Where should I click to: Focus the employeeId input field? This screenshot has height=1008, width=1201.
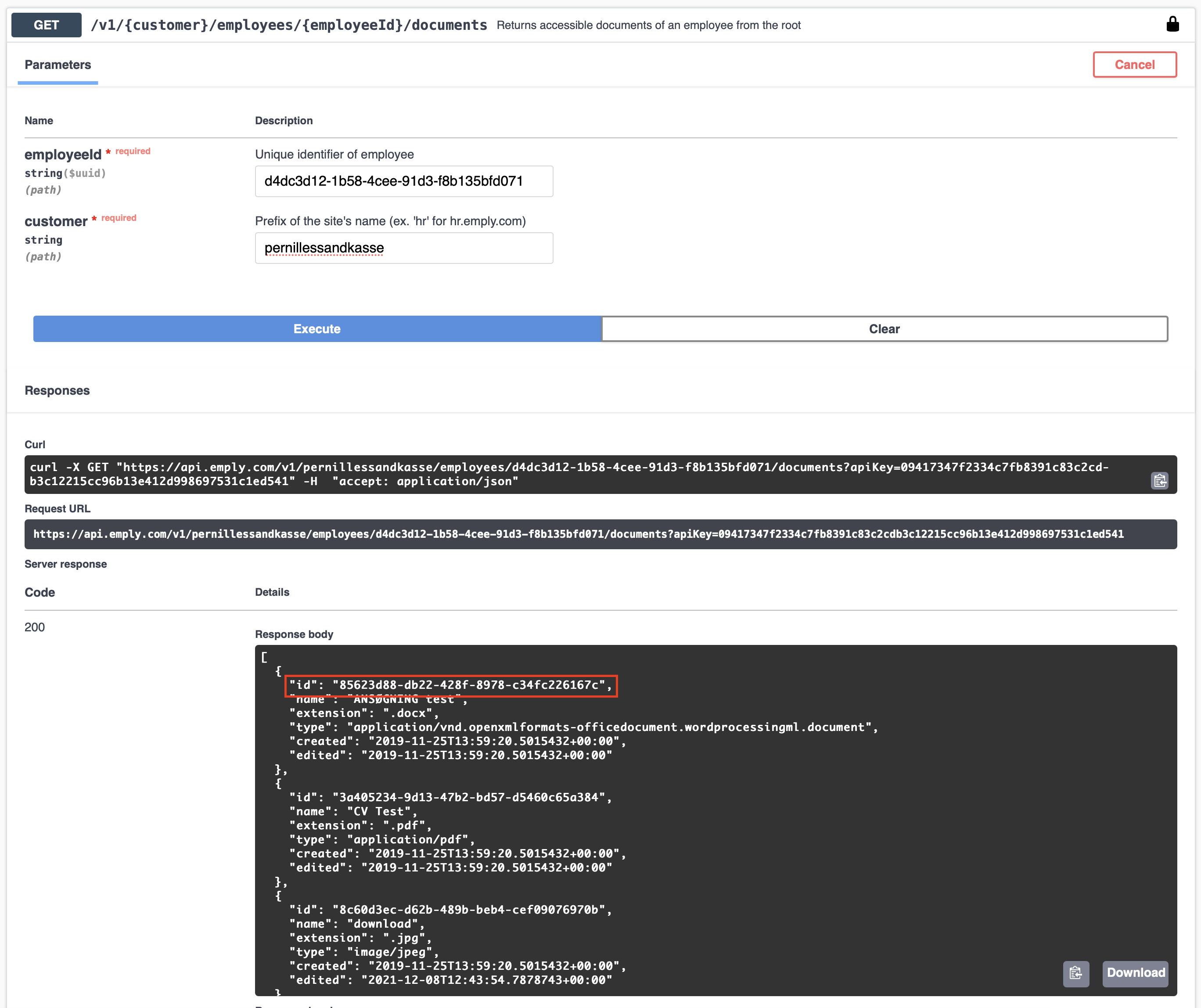(404, 181)
